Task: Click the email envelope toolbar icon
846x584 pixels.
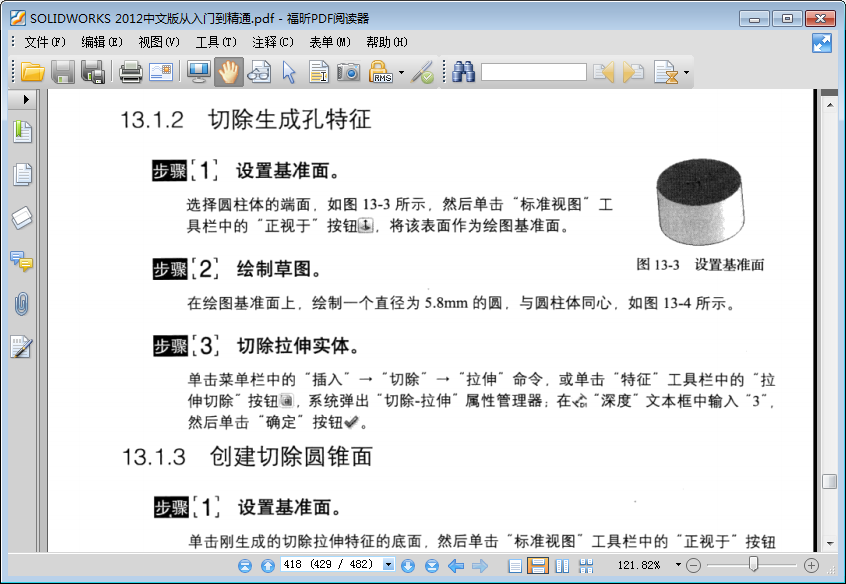Action: tap(161, 72)
